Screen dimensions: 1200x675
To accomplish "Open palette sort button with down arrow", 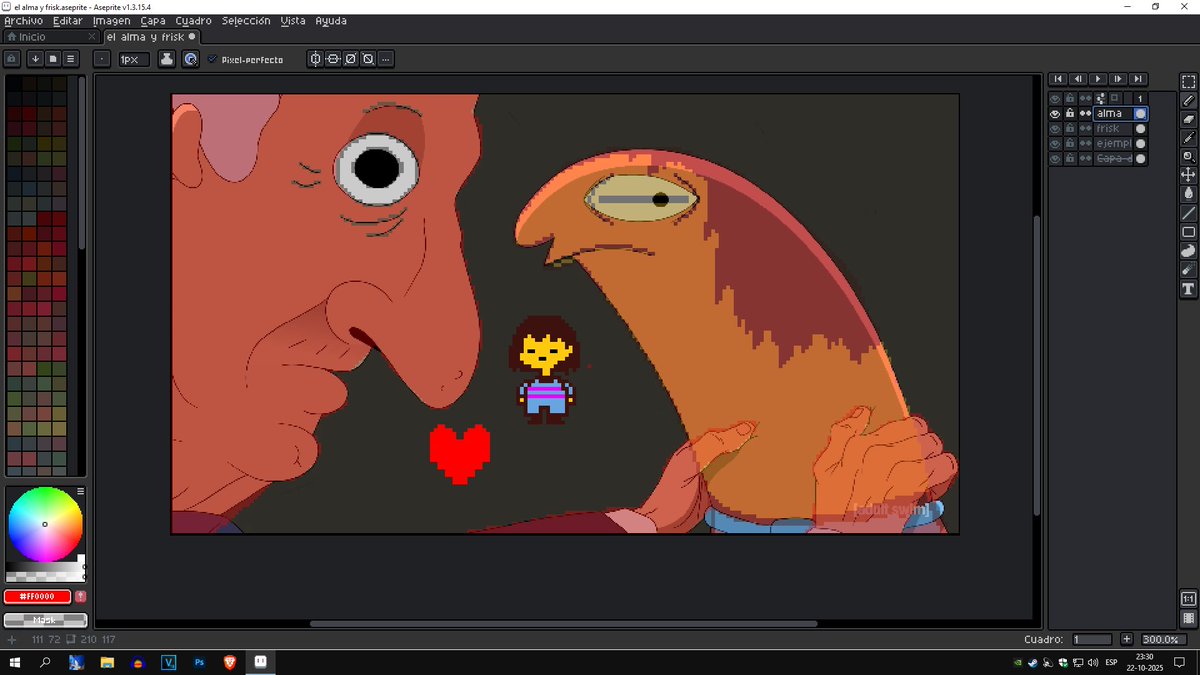I will click(x=35, y=59).
